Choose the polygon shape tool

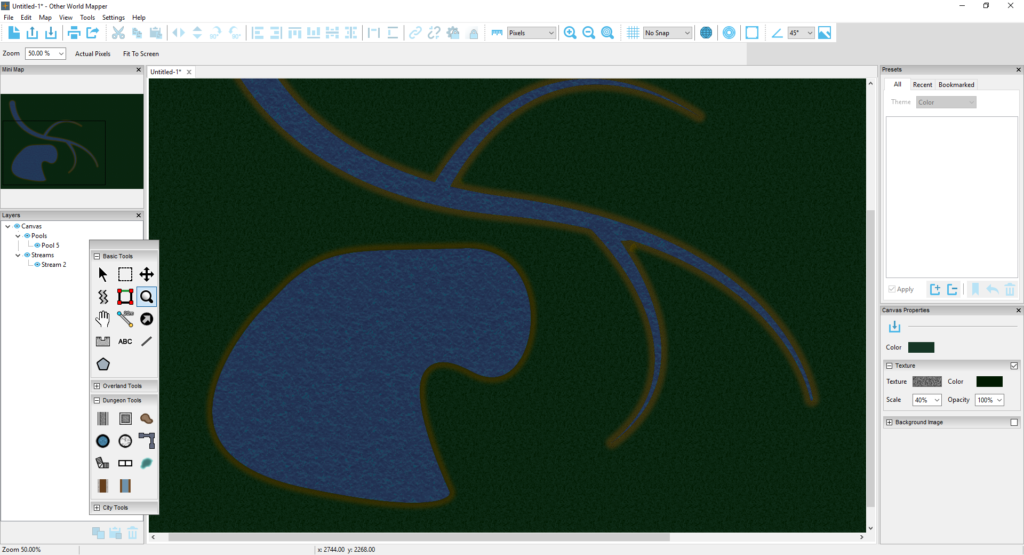pyautogui.click(x=102, y=364)
